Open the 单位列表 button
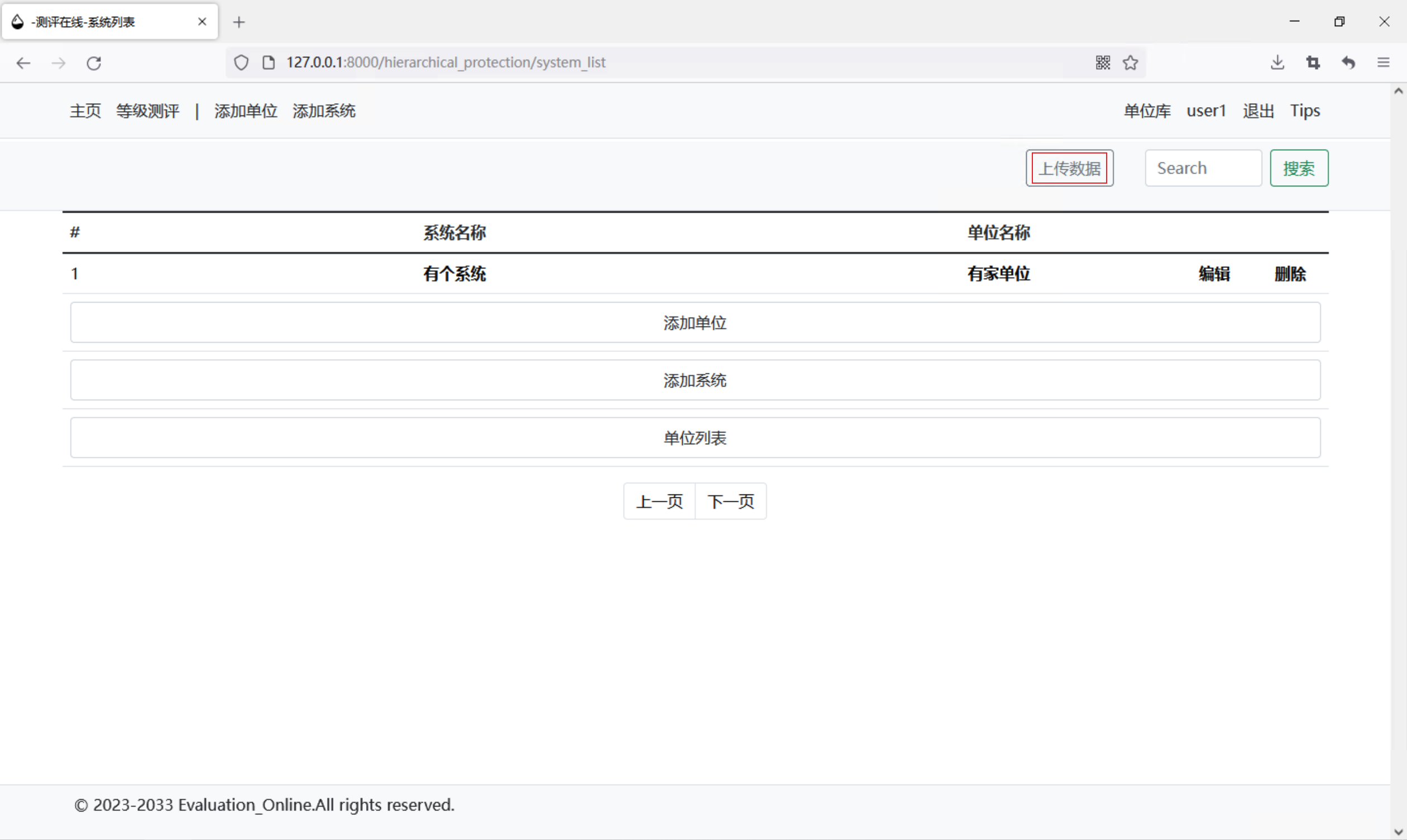 (695, 438)
